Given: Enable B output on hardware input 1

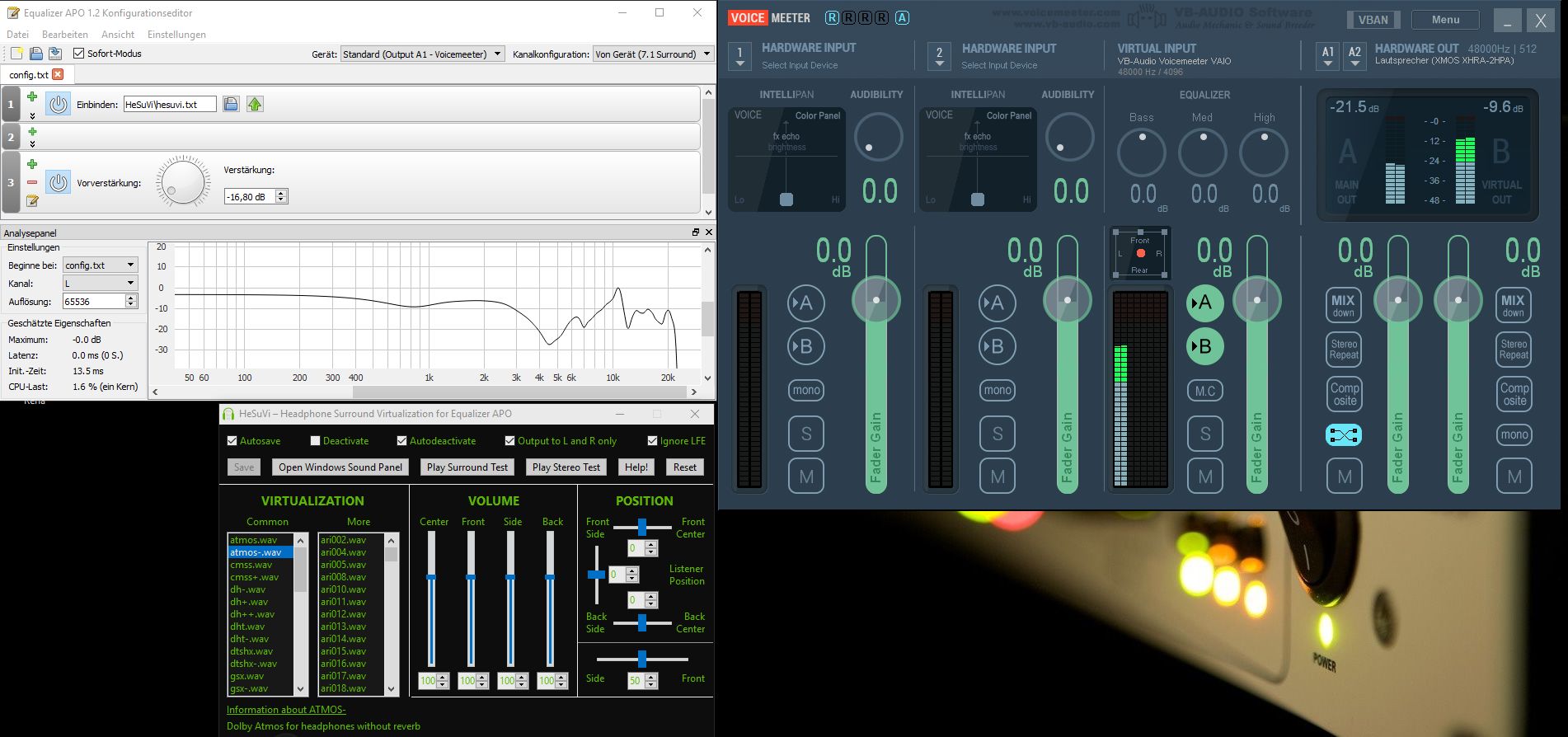Looking at the screenshot, I should 805,346.
